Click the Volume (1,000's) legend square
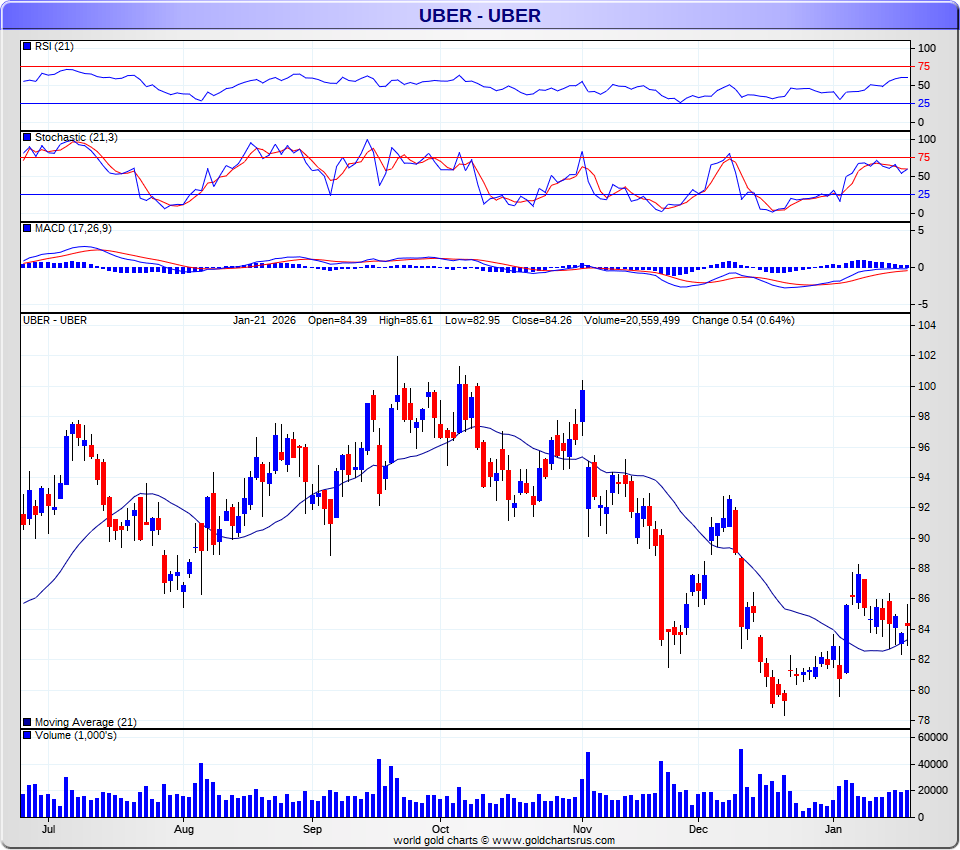 coord(27,735)
